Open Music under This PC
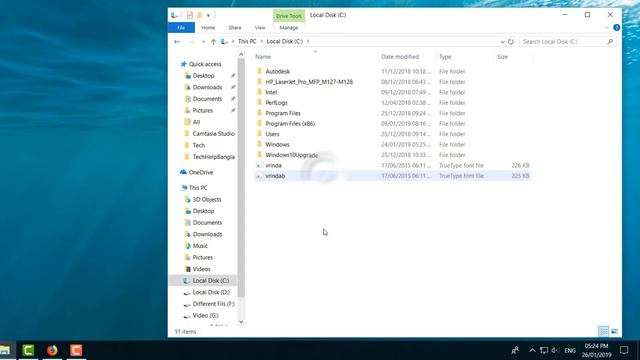640x360 pixels. click(200, 246)
